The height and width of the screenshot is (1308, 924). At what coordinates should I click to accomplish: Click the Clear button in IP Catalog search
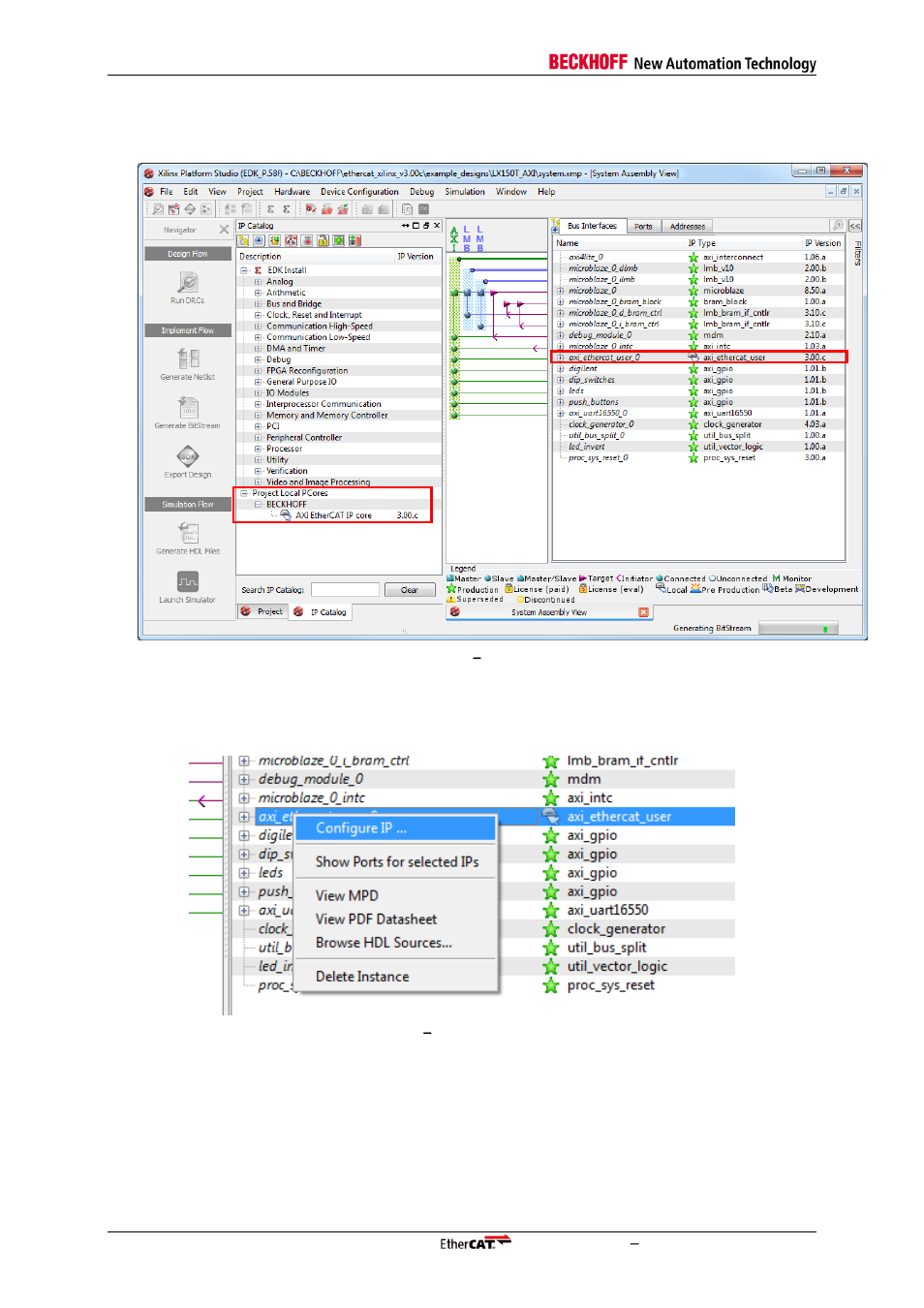coord(410,590)
